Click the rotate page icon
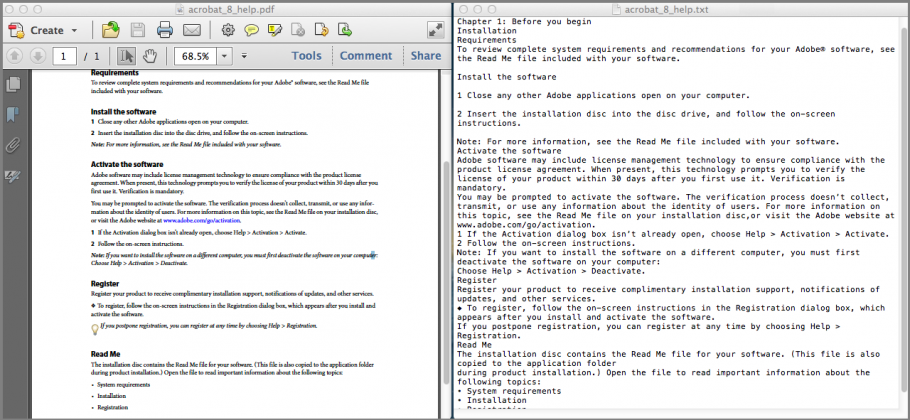Image resolution: width=910 pixels, height=420 pixels. tap(322, 30)
